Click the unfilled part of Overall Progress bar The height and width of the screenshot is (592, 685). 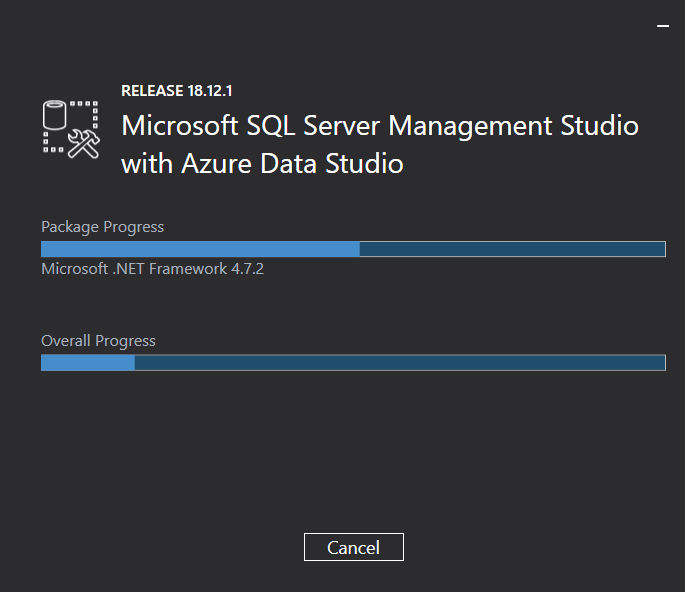pyautogui.click(x=400, y=363)
